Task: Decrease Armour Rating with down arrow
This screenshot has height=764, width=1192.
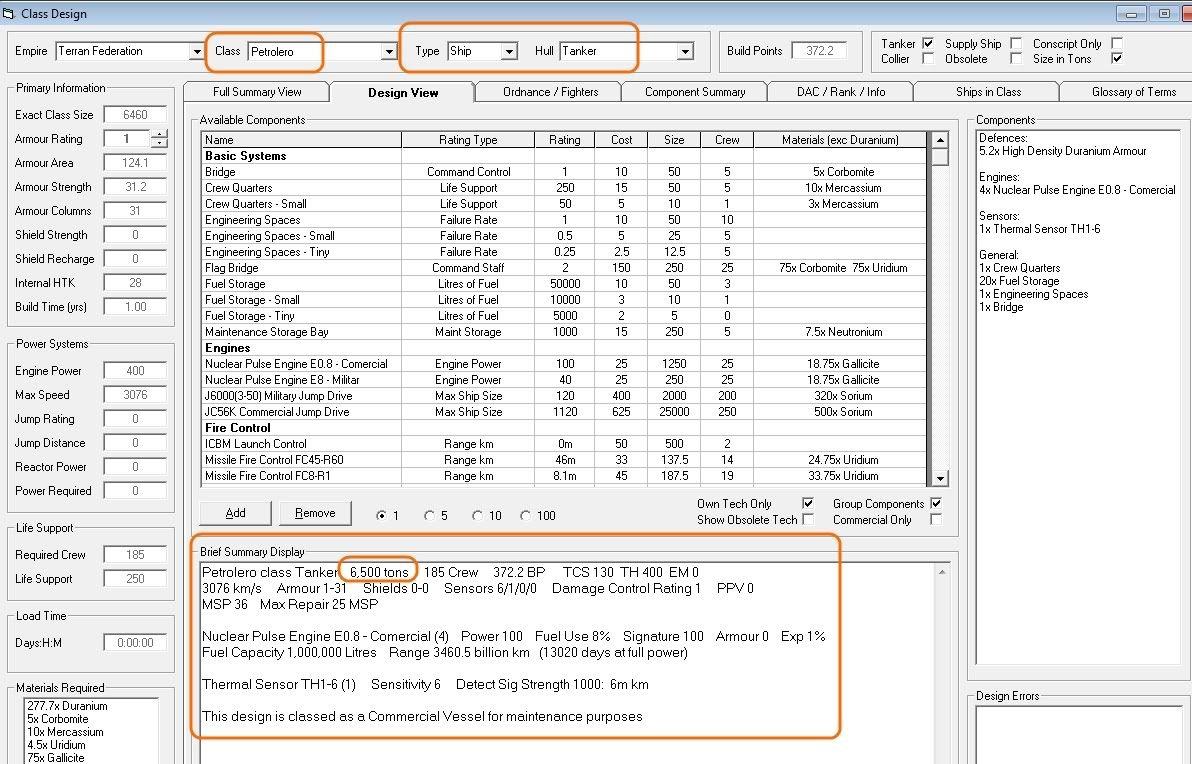Action: click(159, 143)
